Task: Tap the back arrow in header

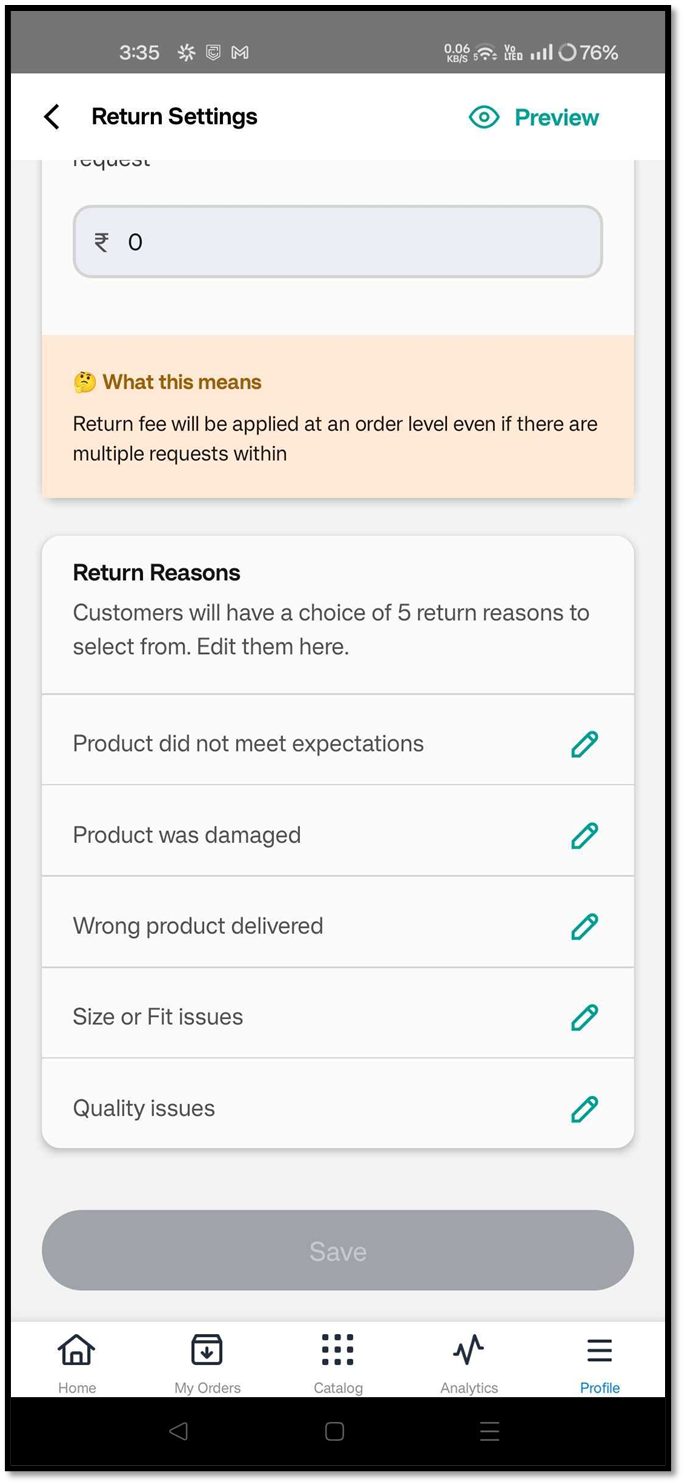Action: point(52,117)
